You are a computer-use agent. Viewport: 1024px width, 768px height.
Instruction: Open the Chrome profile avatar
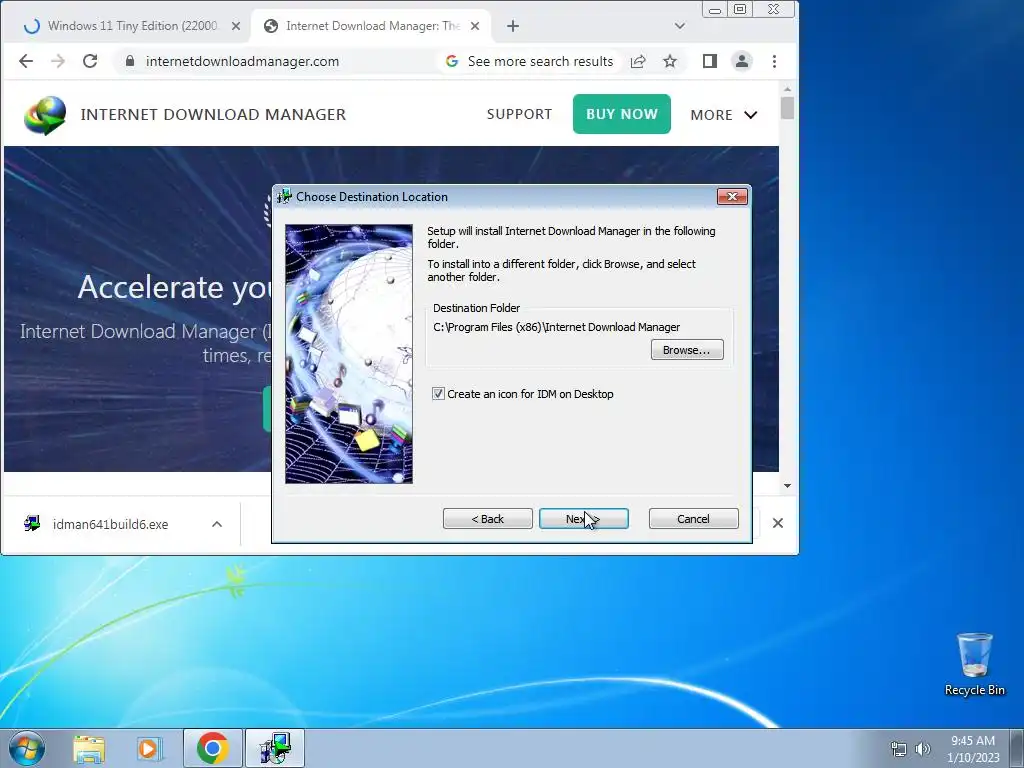[742, 61]
